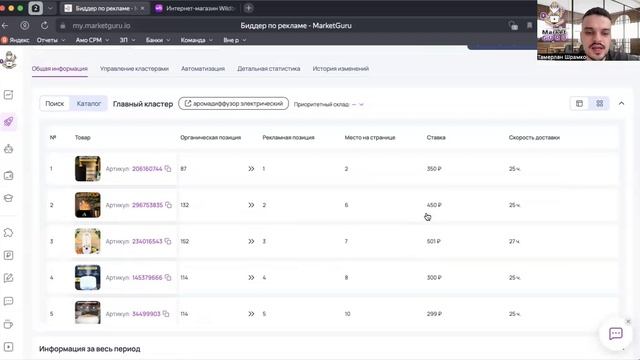Switch to История изменений tab

341,69
